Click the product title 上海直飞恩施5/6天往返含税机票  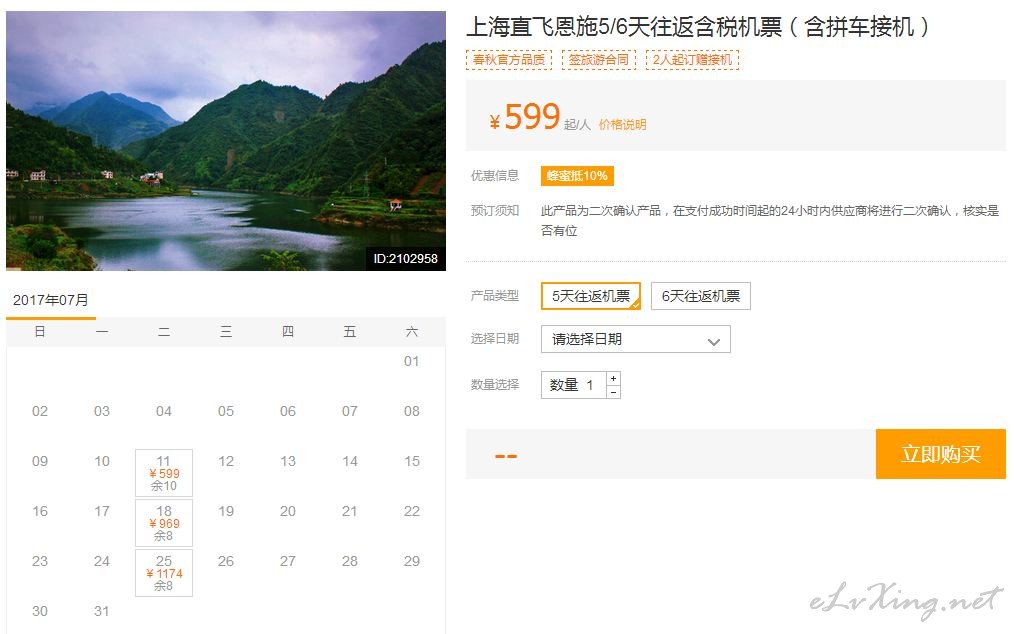pos(697,27)
